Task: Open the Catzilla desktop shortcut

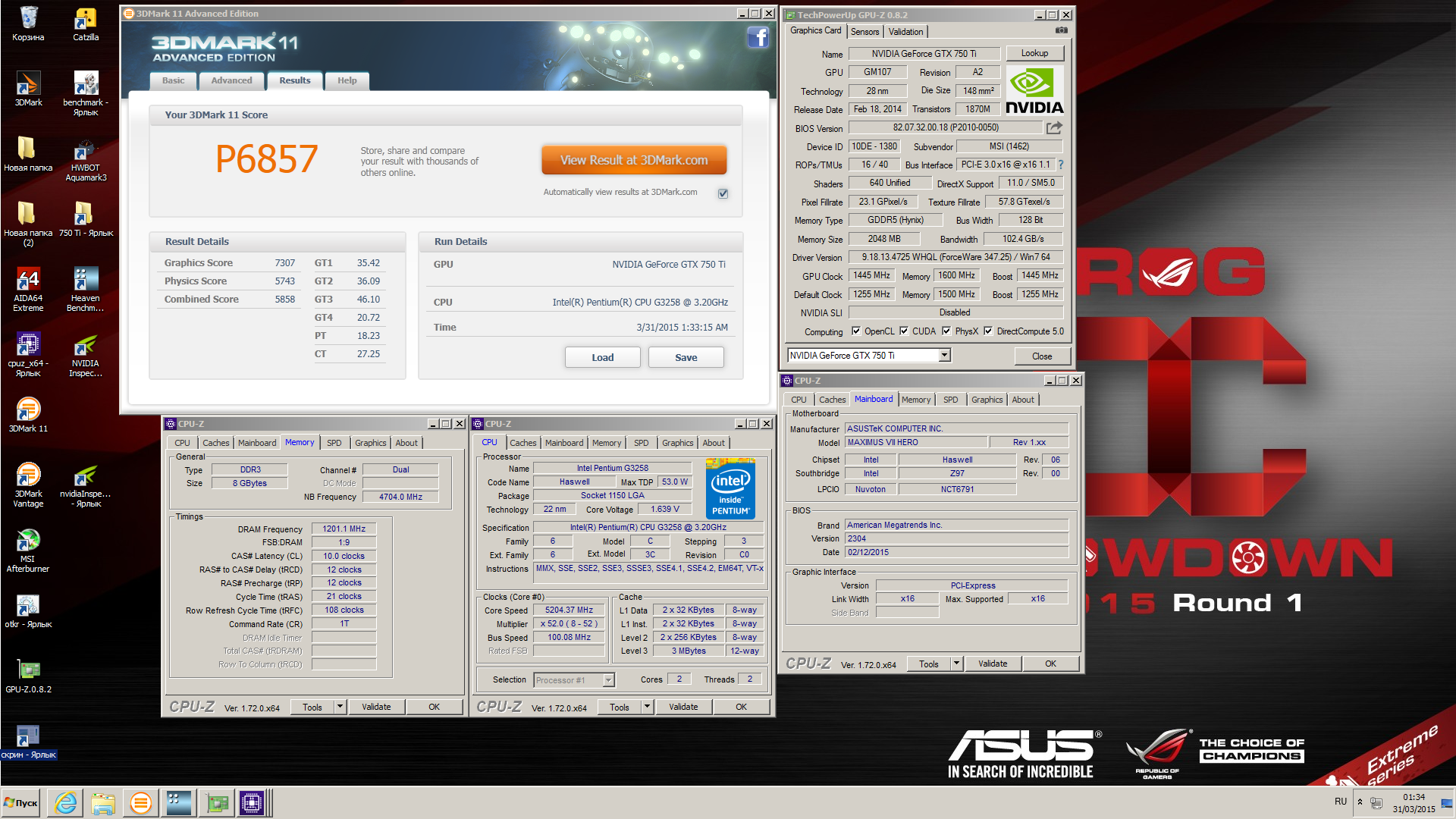Action: (x=86, y=24)
